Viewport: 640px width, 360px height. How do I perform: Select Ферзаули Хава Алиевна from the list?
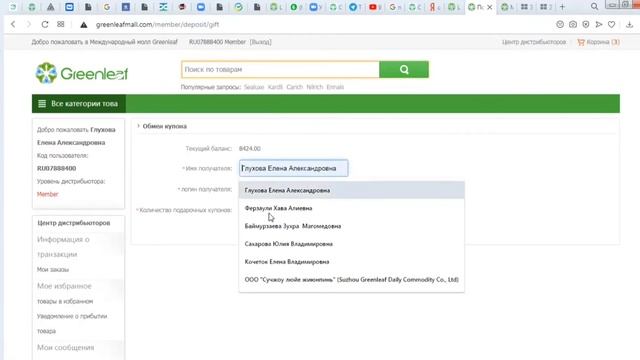(351, 208)
